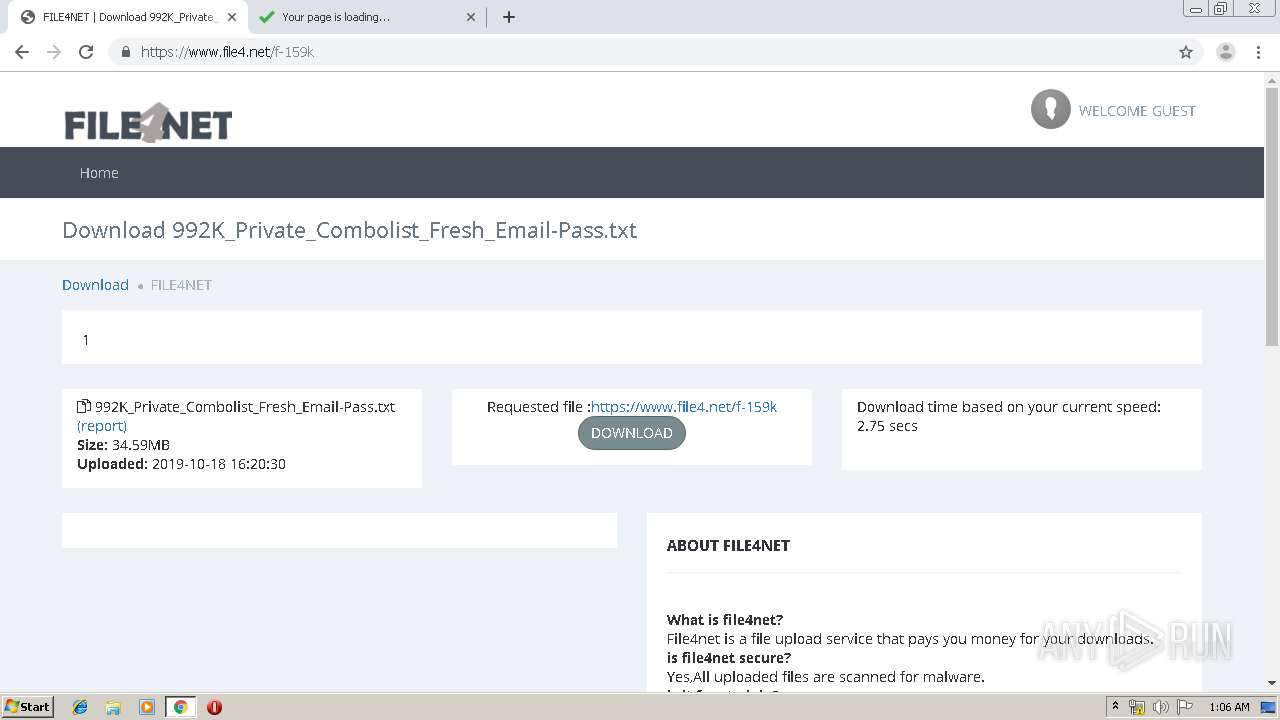Show hidden system tray icons

click(1116, 707)
